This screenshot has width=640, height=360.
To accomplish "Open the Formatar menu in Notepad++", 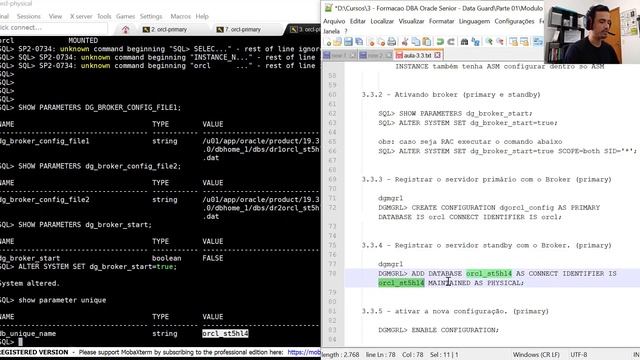I will (x=441, y=21).
